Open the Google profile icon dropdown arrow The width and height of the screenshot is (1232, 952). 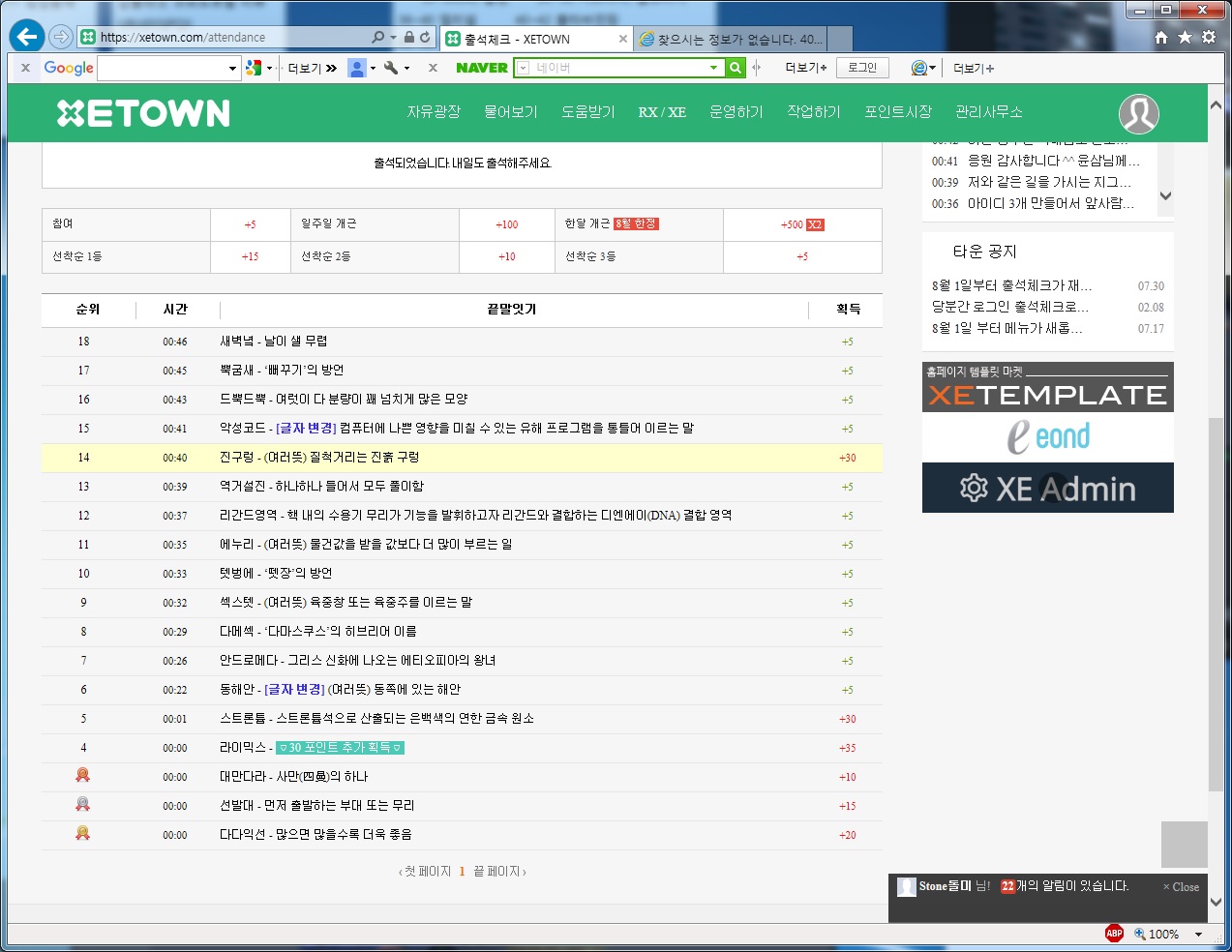pos(373,68)
